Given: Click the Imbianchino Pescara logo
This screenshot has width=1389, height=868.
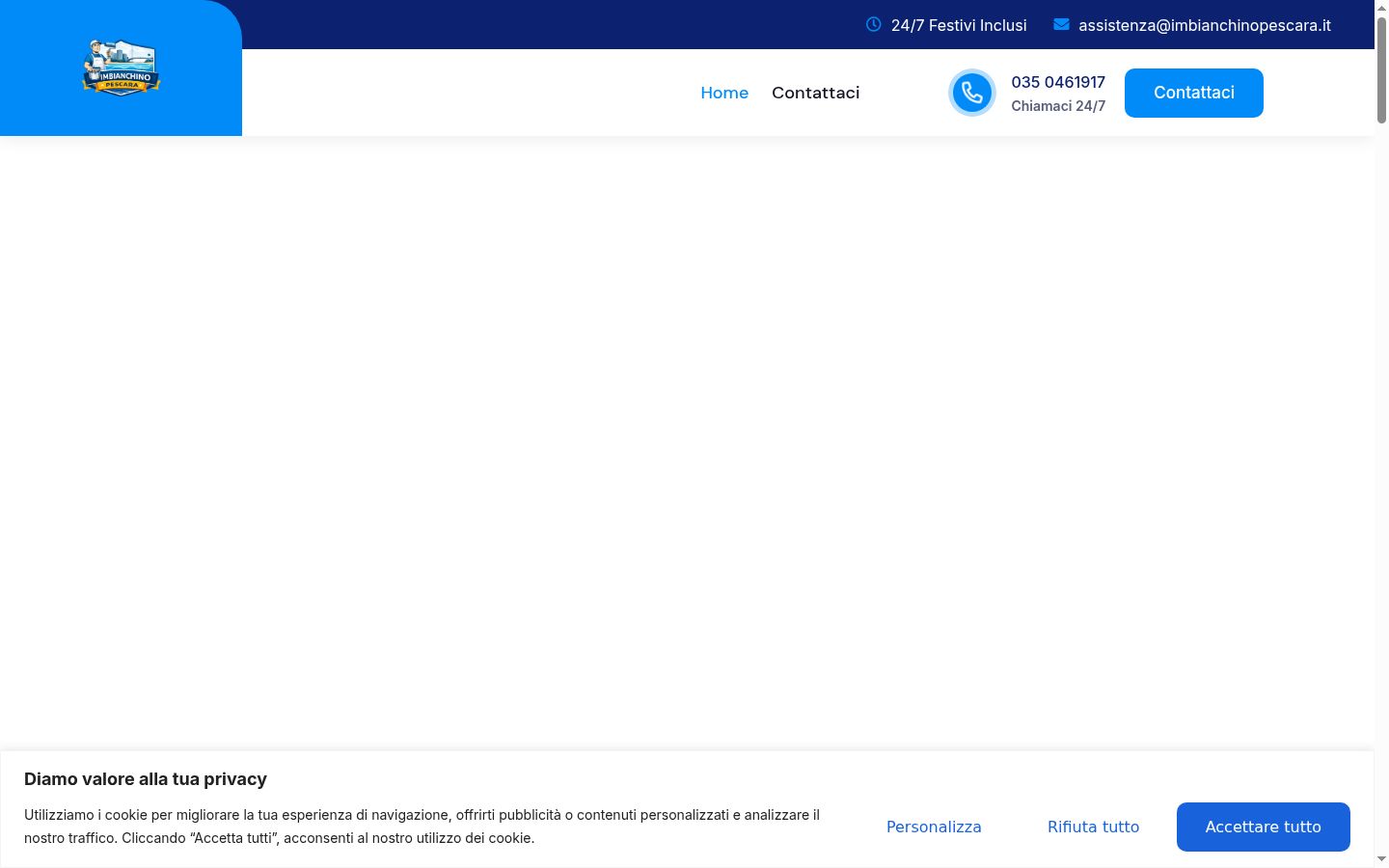Looking at the screenshot, I should pyautogui.click(x=121, y=68).
